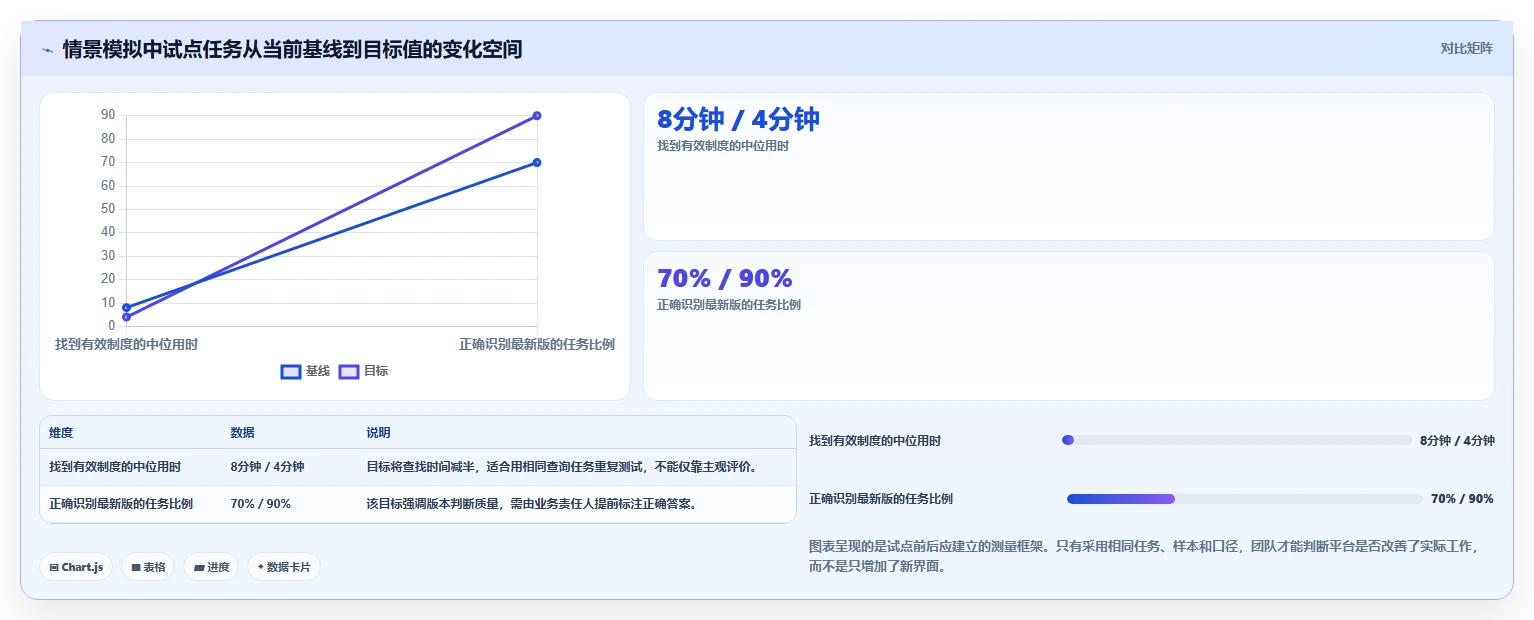Select the 数据卡片 chip
Image resolution: width=1534 pixels, height=620 pixels.
[x=284, y=567]
